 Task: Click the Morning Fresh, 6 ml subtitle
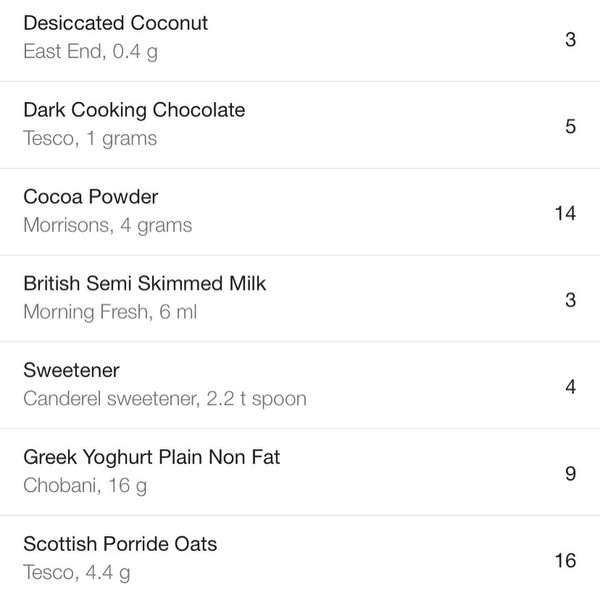tap(110, 313)
